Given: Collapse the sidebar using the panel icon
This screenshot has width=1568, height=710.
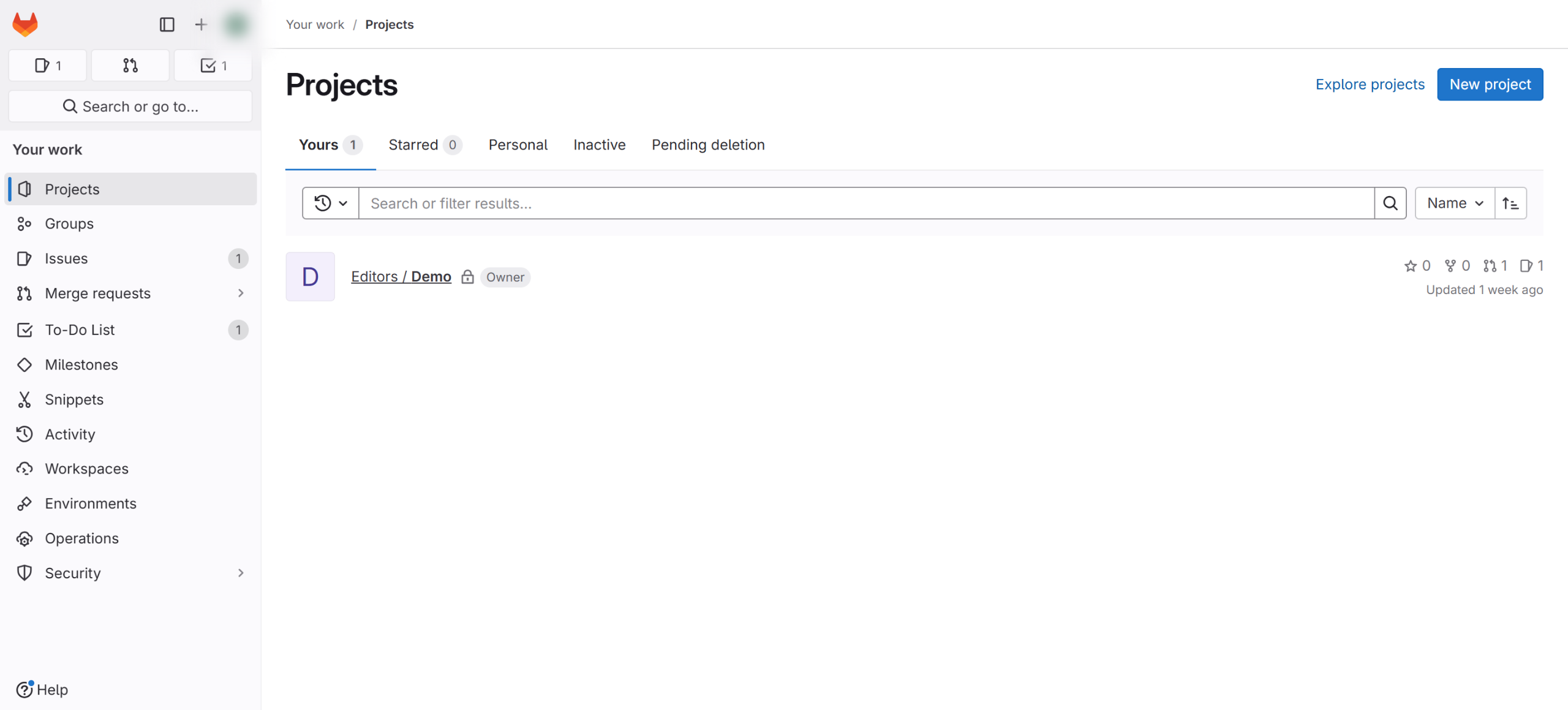Looking at the screenshot, I should (x=167, y=24).
